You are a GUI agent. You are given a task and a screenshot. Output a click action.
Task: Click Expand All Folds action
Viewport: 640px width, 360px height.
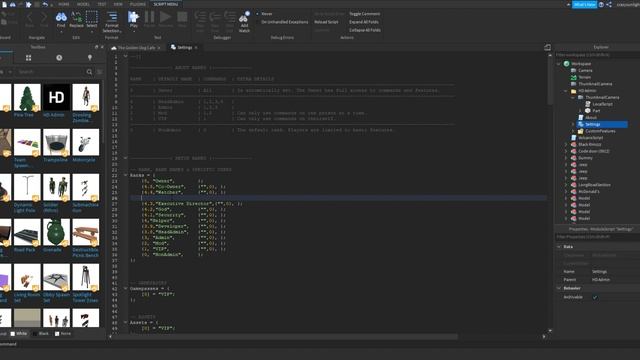point(364,22)
